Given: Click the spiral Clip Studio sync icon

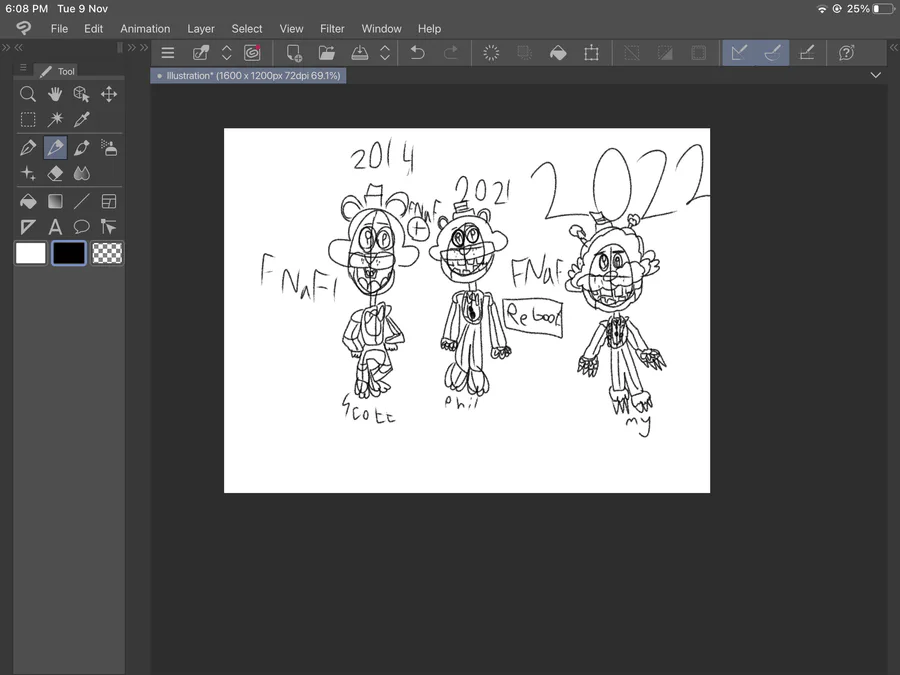Looking at the screenshot, I should coord(252,53).
